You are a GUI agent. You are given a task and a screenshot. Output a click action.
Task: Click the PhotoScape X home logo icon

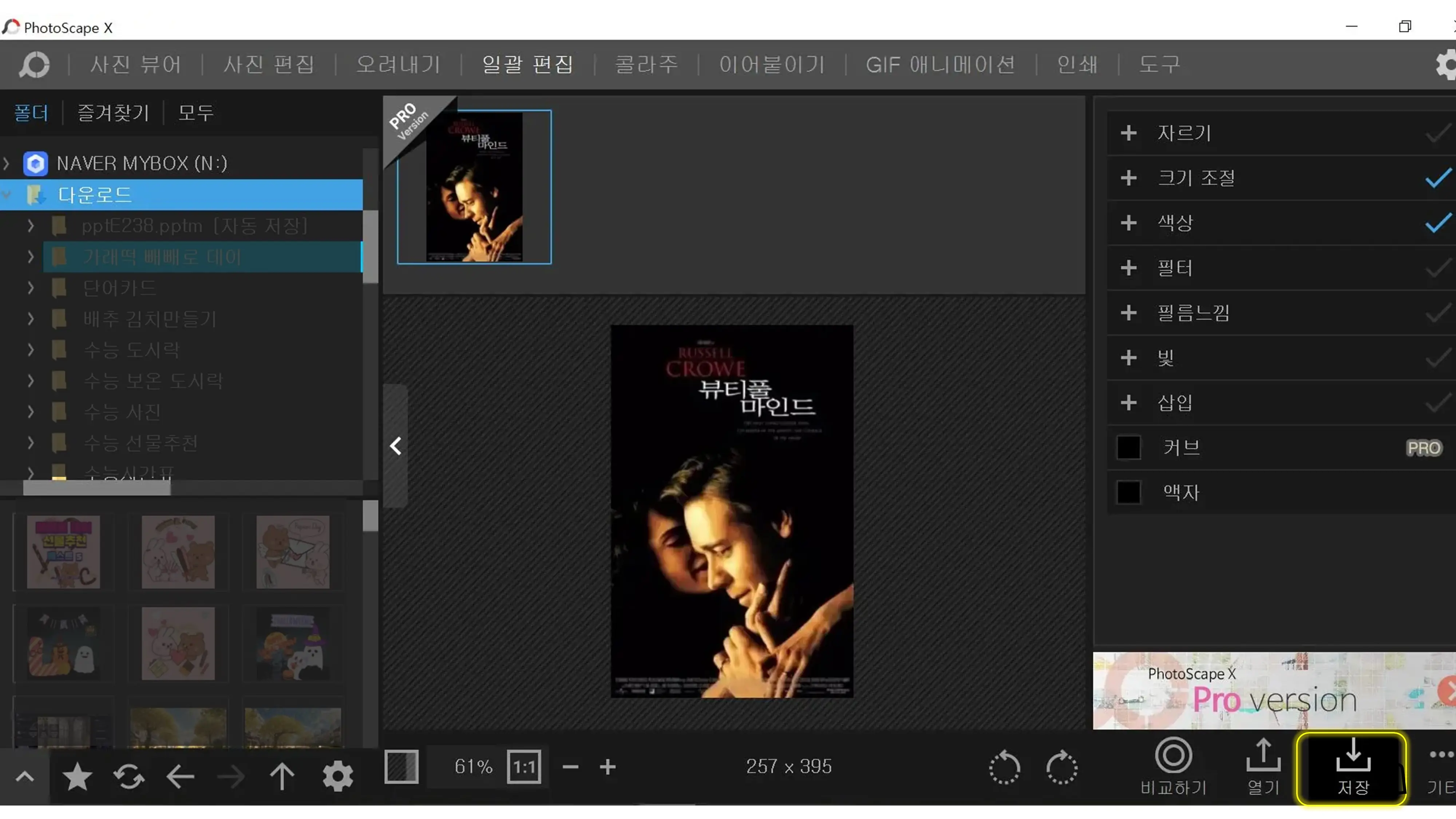tap(35, 64)
